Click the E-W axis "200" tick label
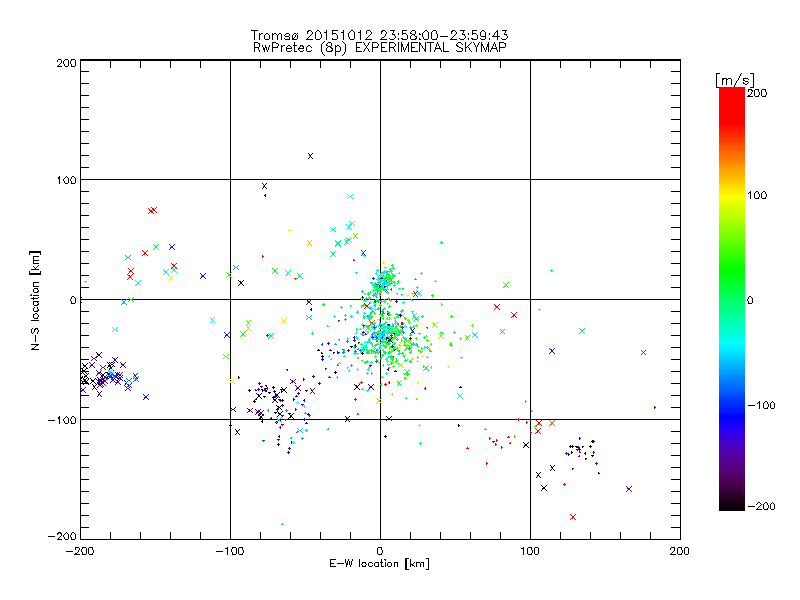Screen dimensions: 800x600 (680, 551)
